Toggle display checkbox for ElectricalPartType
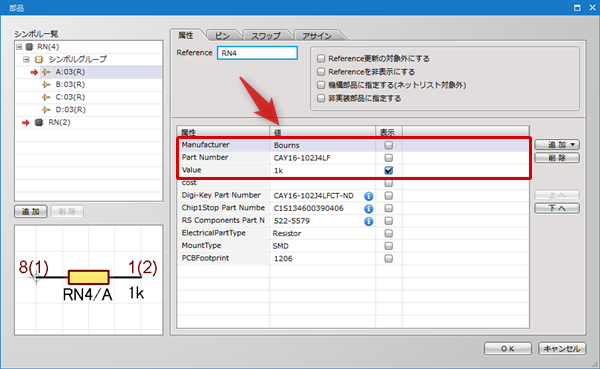Viewport: 600px width, 369px height. [388, 233]
